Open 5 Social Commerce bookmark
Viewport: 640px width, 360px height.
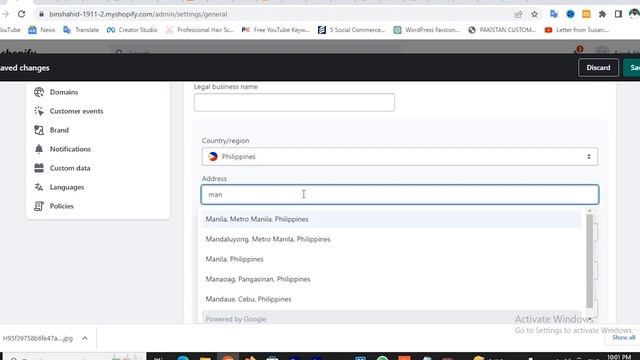351,30
